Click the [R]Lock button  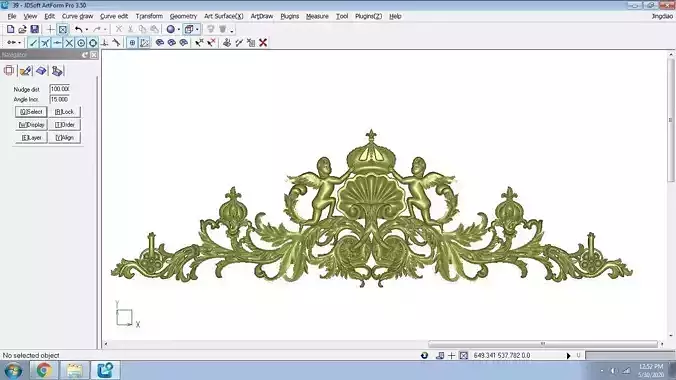click(x=65, y=112)
